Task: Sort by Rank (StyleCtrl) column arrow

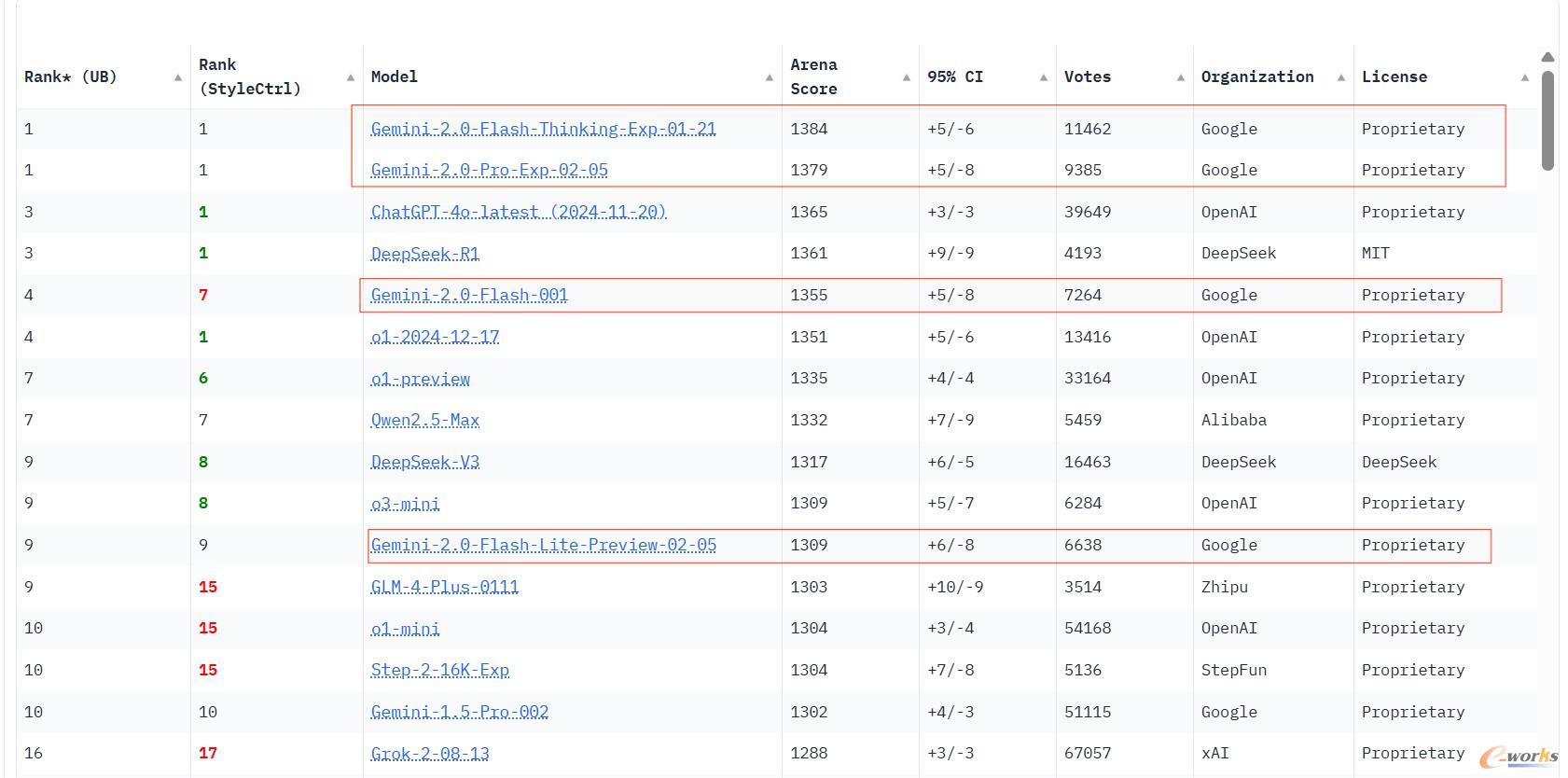Action: pos(351,77)
